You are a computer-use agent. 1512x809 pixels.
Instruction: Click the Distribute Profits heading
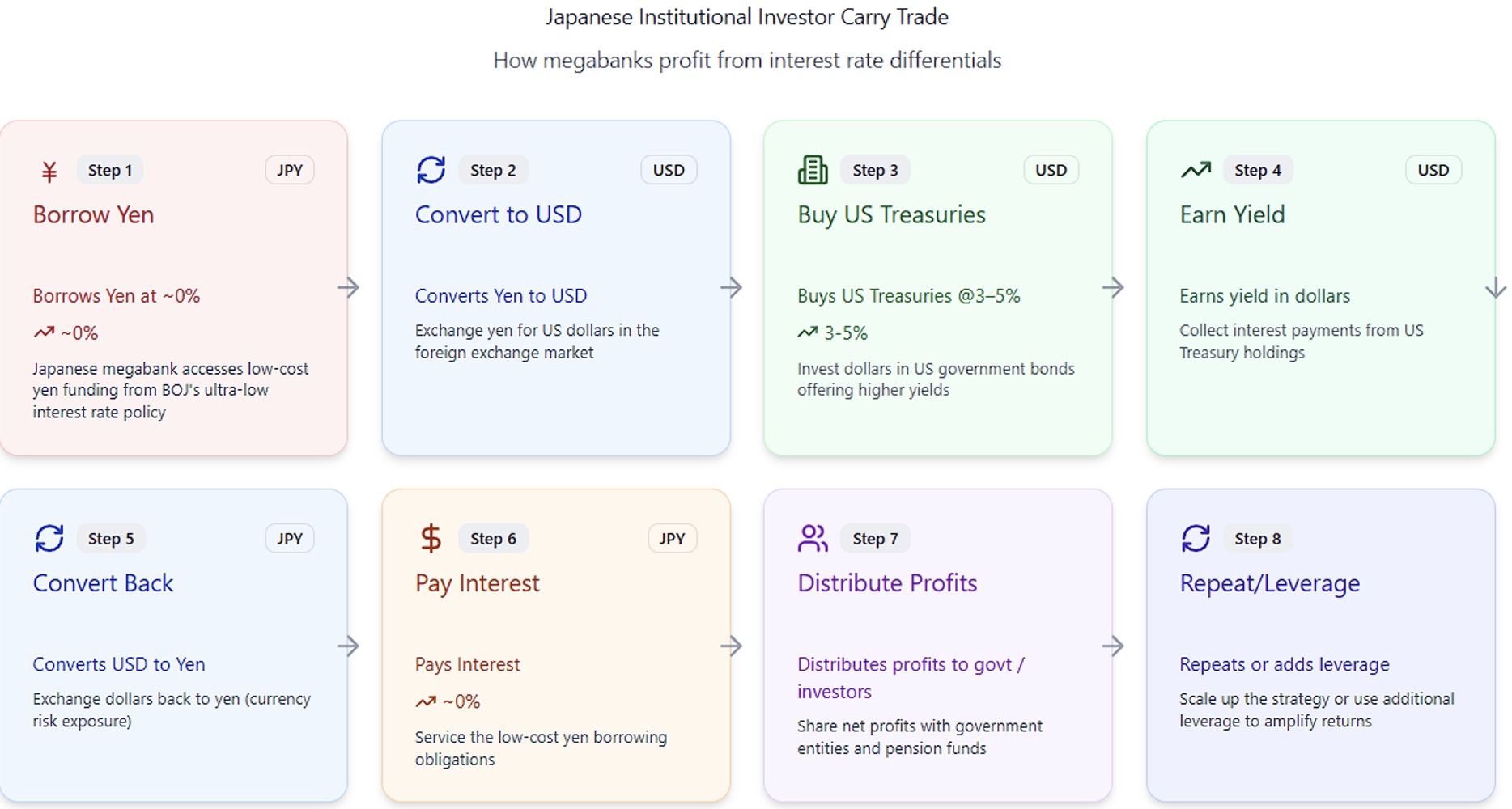[887, 583]
